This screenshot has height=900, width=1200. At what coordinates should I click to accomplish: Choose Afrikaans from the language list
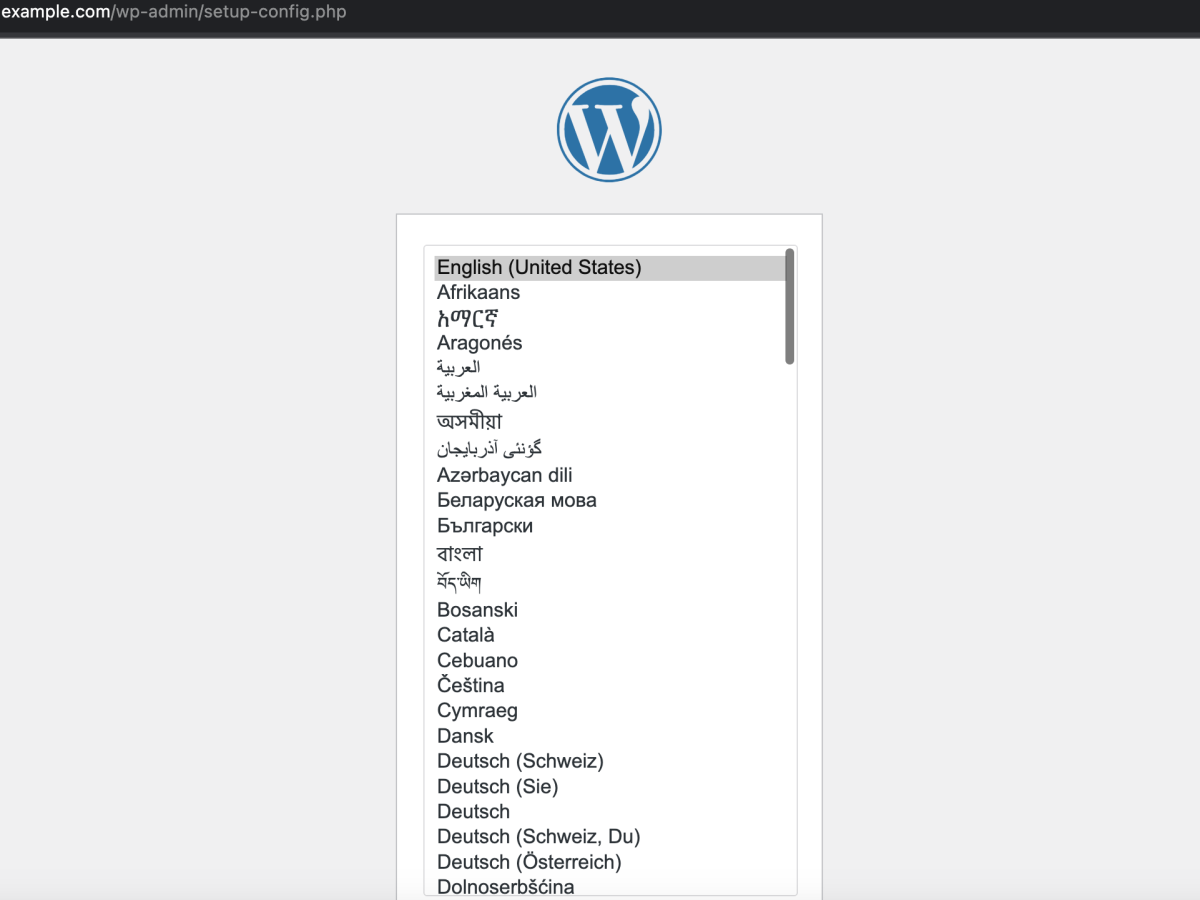coord(610,293)
